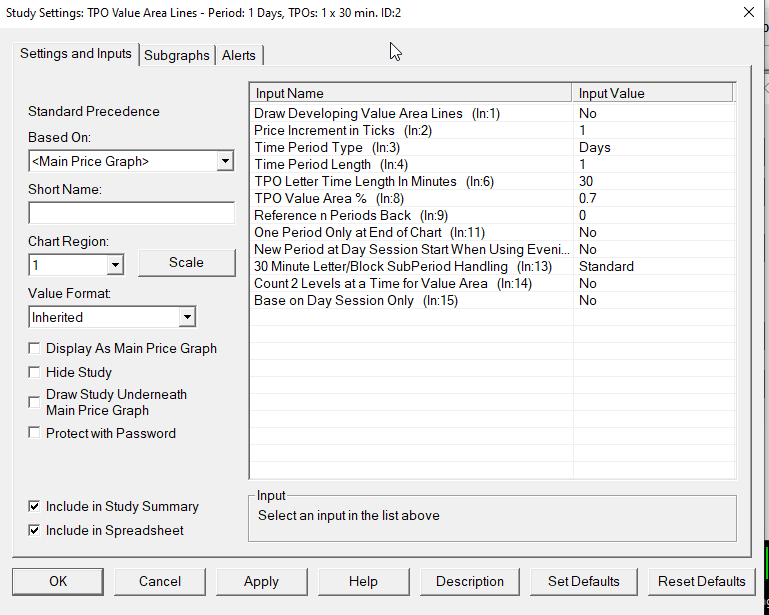Image resolution: width=769 pixels, height=615 pixels.
Task: Open the Based On dropdown
Action: [225, 161]
